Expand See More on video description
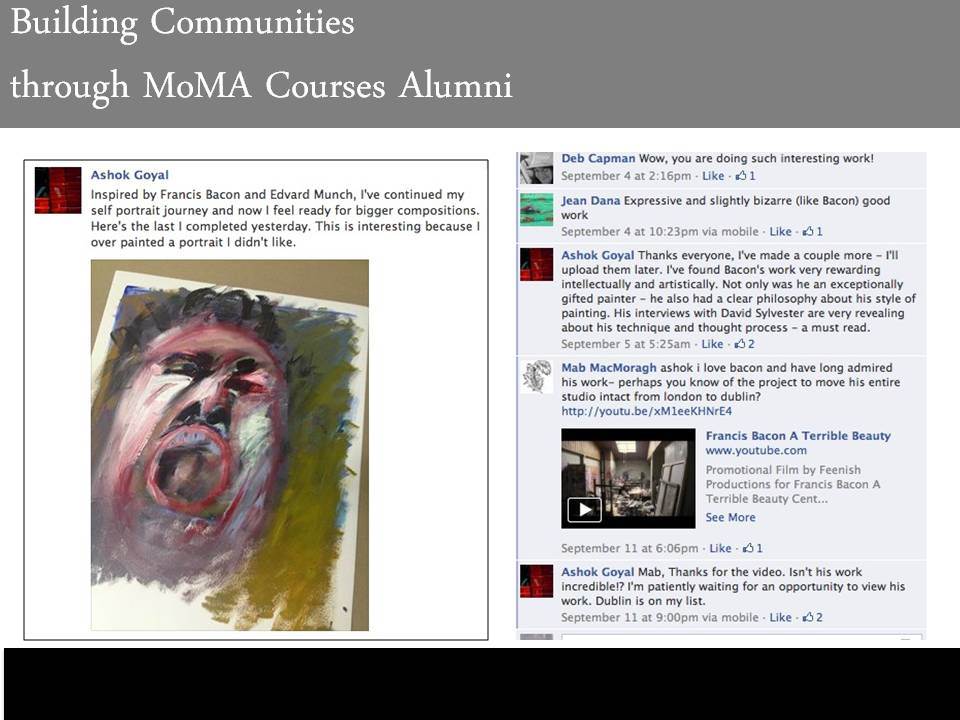The height and width of the screenshot is (720, 960). (x=730, y=517)
